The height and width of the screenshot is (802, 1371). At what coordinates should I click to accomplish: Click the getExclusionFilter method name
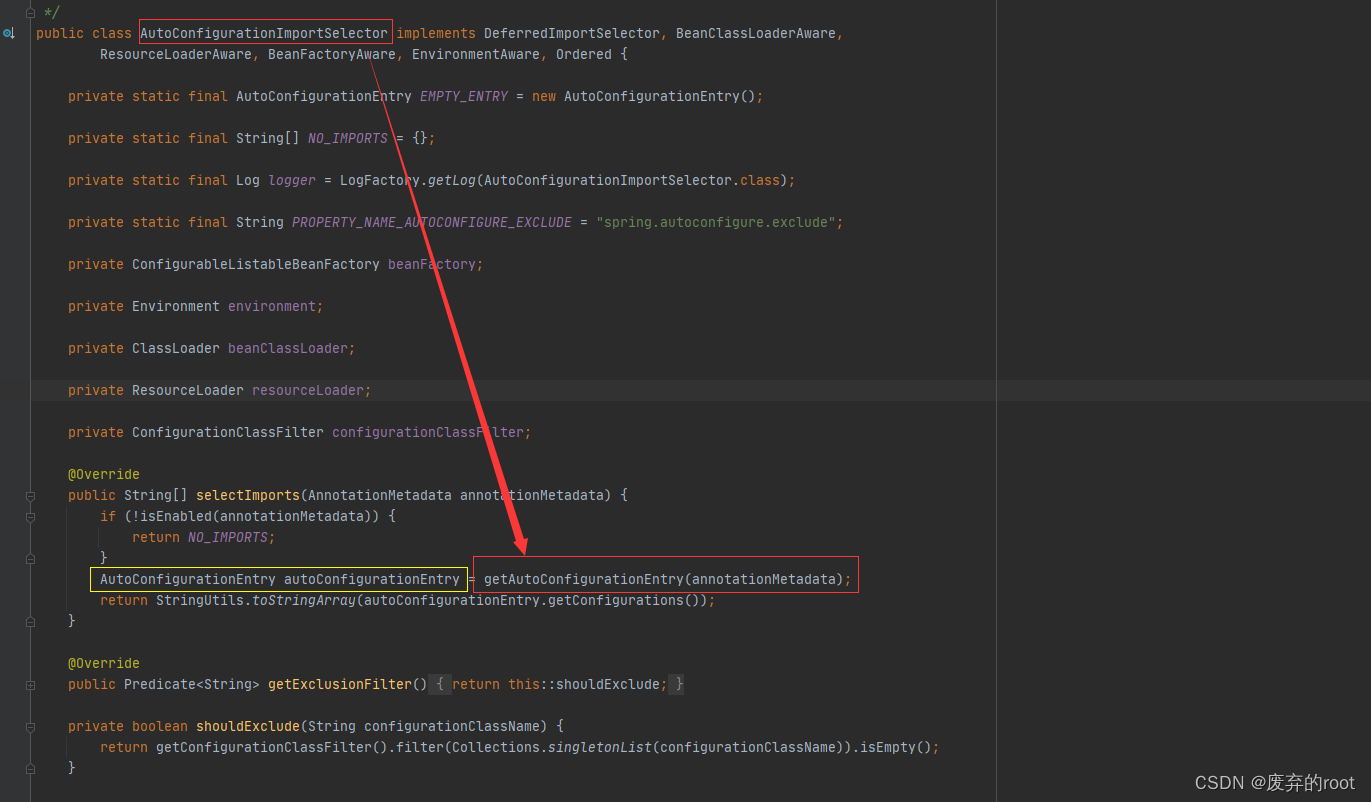(340, 684)
